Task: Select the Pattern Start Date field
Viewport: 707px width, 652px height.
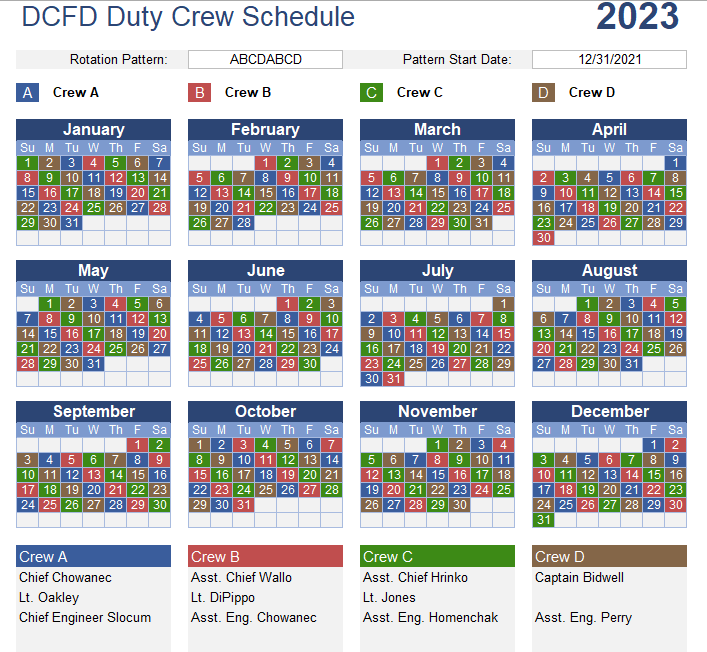Action: 609,60
